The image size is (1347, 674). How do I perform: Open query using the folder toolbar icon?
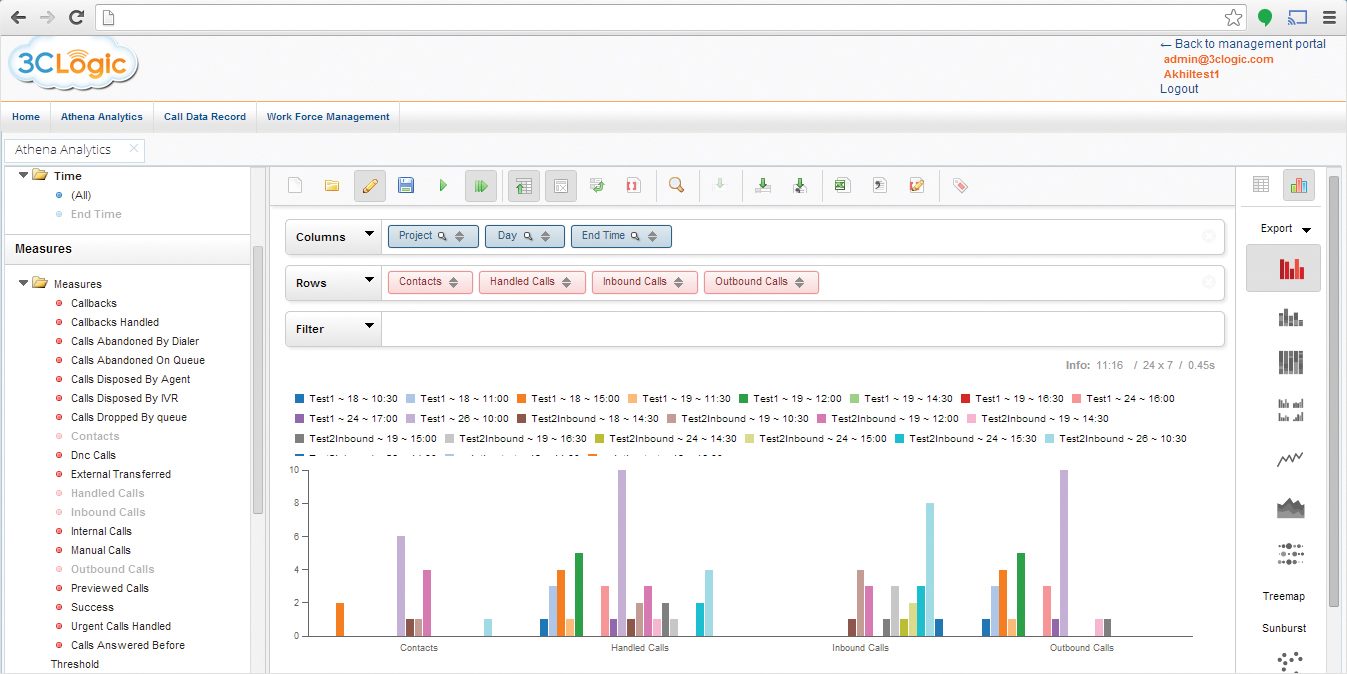(x=332, y=186)
